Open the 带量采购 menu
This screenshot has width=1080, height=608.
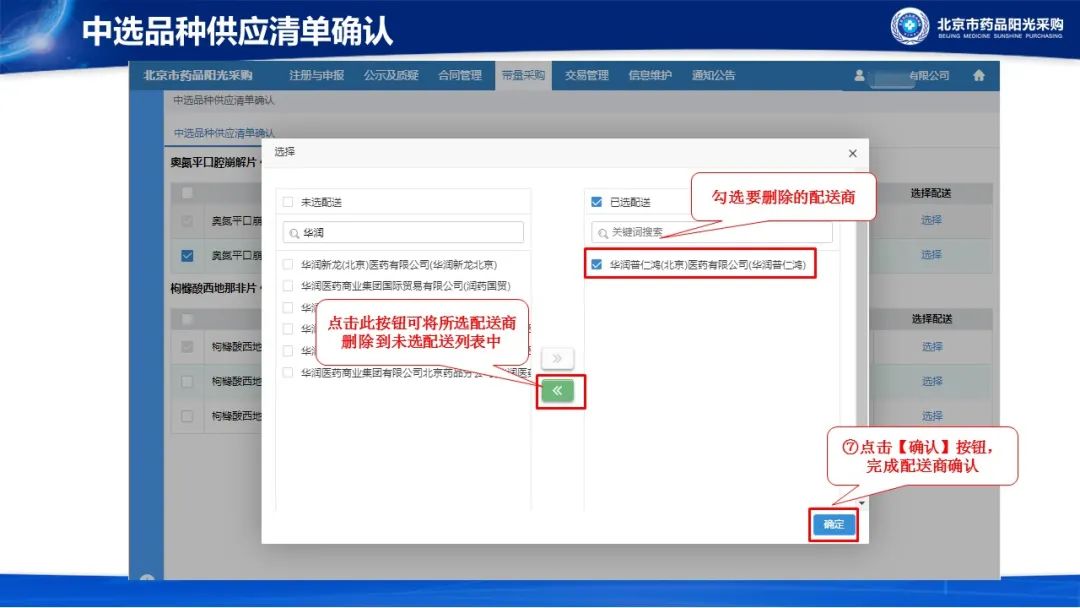click(x=523, y=76)
